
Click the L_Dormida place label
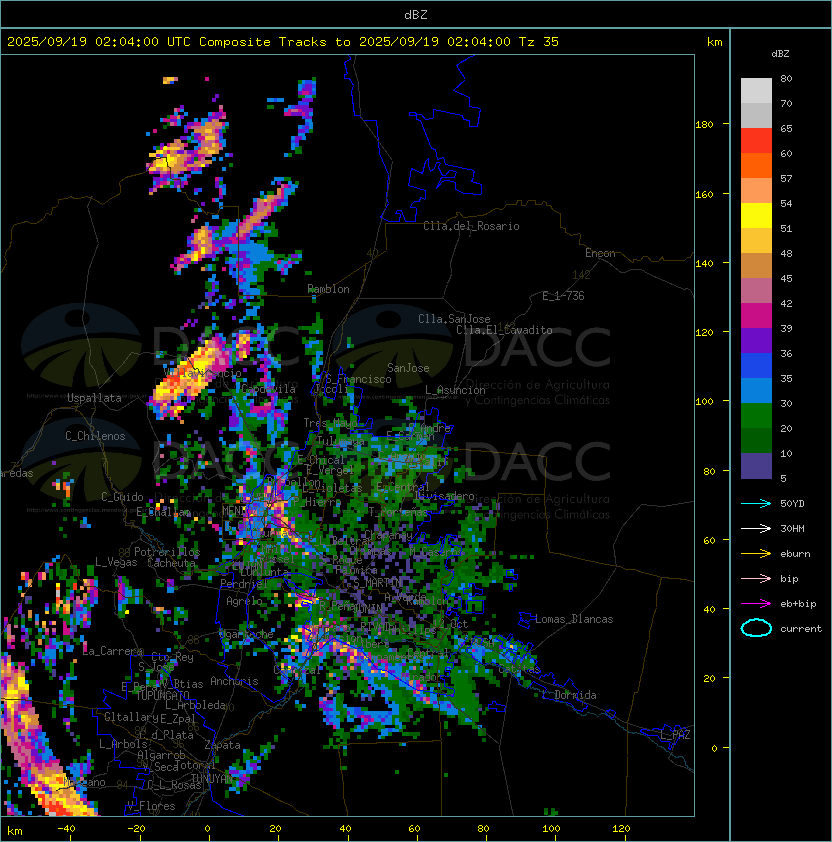pyautogui.click(x=569, y=695)
